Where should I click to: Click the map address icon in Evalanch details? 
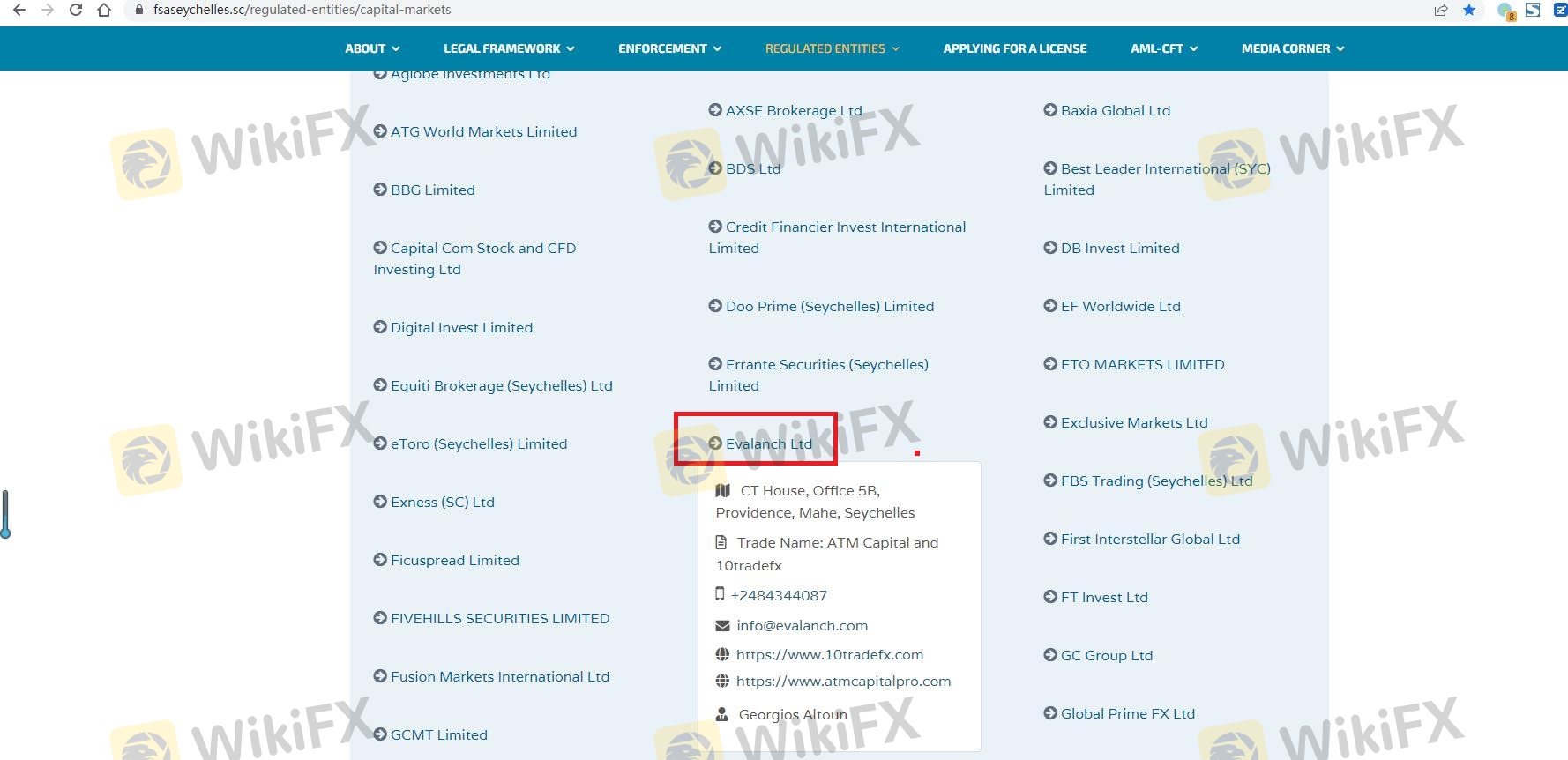pos(723,490)
